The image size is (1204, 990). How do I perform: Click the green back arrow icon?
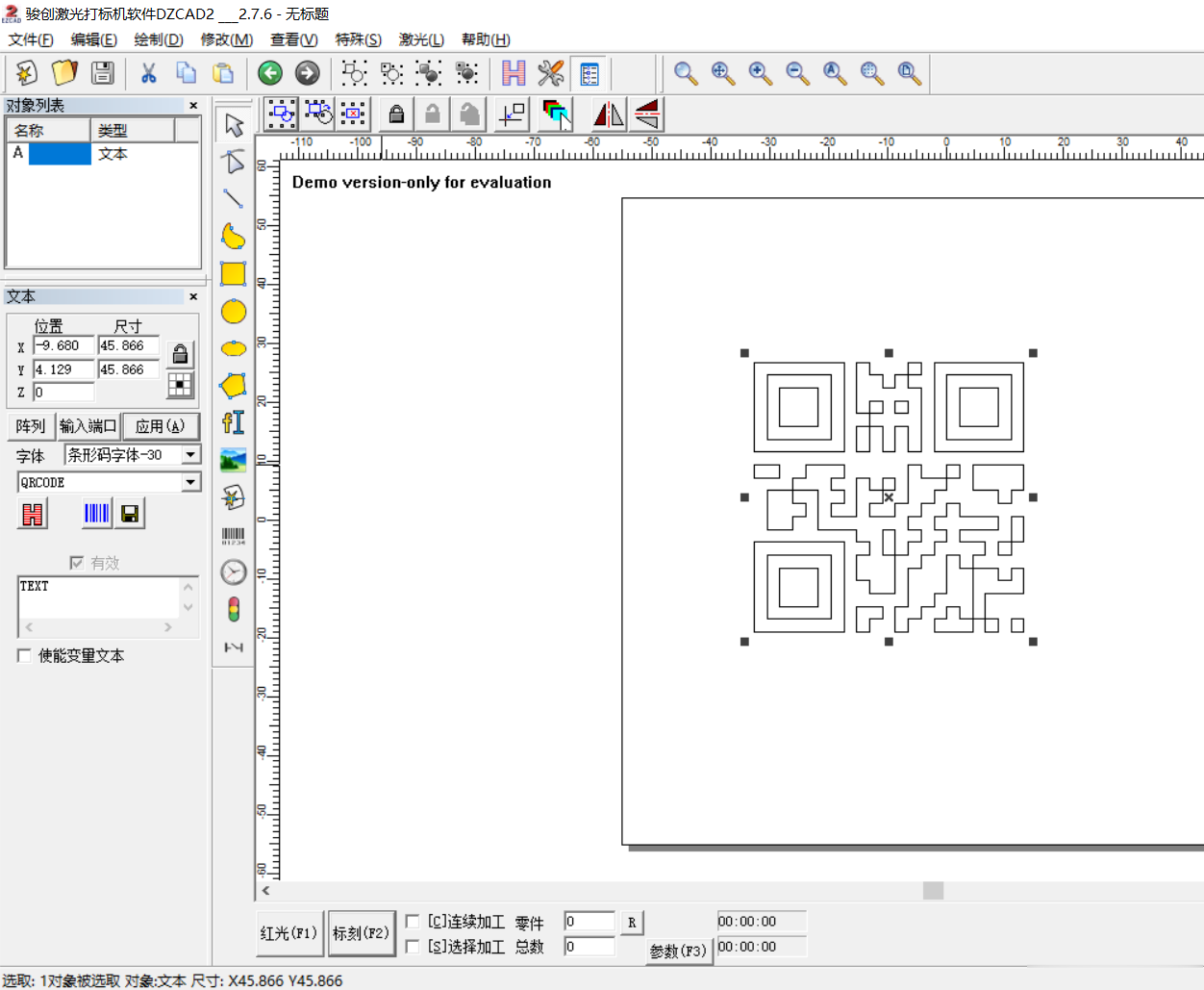[270, 73]
